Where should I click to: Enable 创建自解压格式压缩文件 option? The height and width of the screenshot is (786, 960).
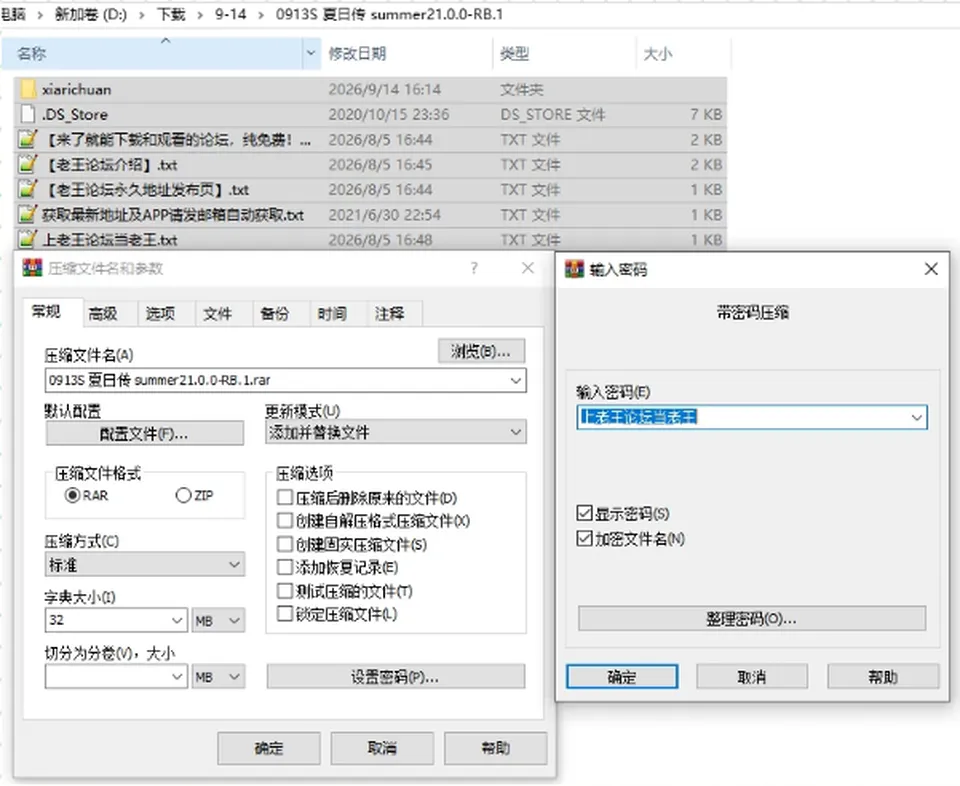(285, 520)
